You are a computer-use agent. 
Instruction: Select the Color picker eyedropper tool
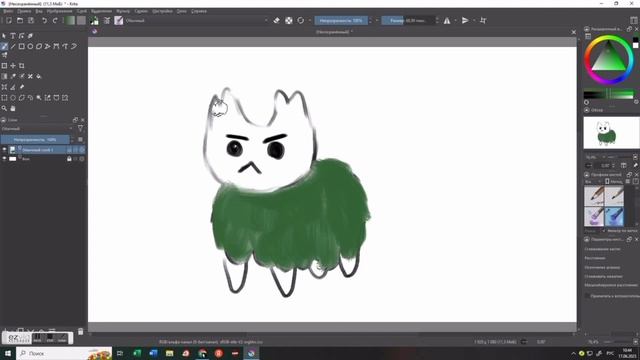(13, 76)
